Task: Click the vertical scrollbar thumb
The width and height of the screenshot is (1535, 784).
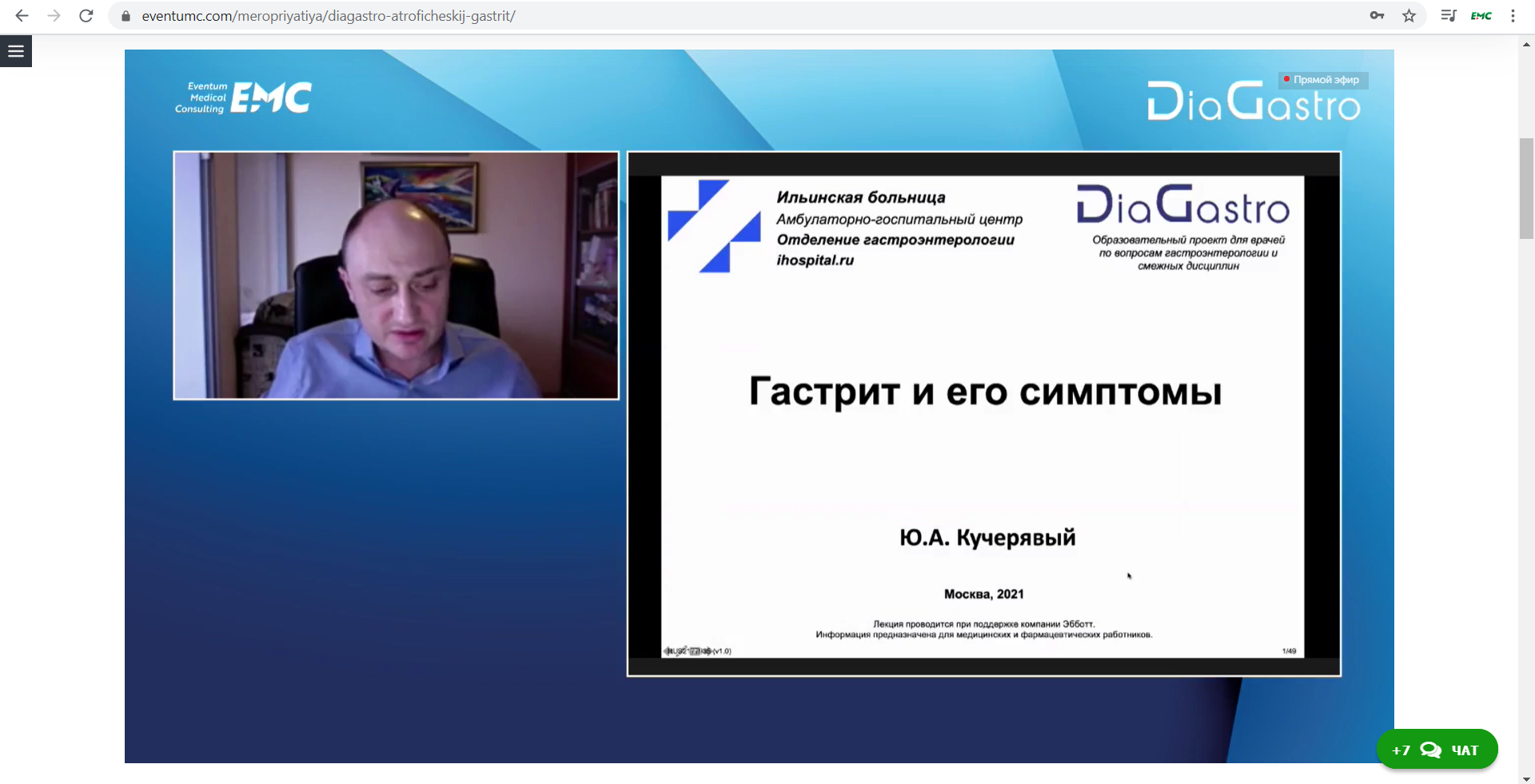Action: click(1526, 188)
